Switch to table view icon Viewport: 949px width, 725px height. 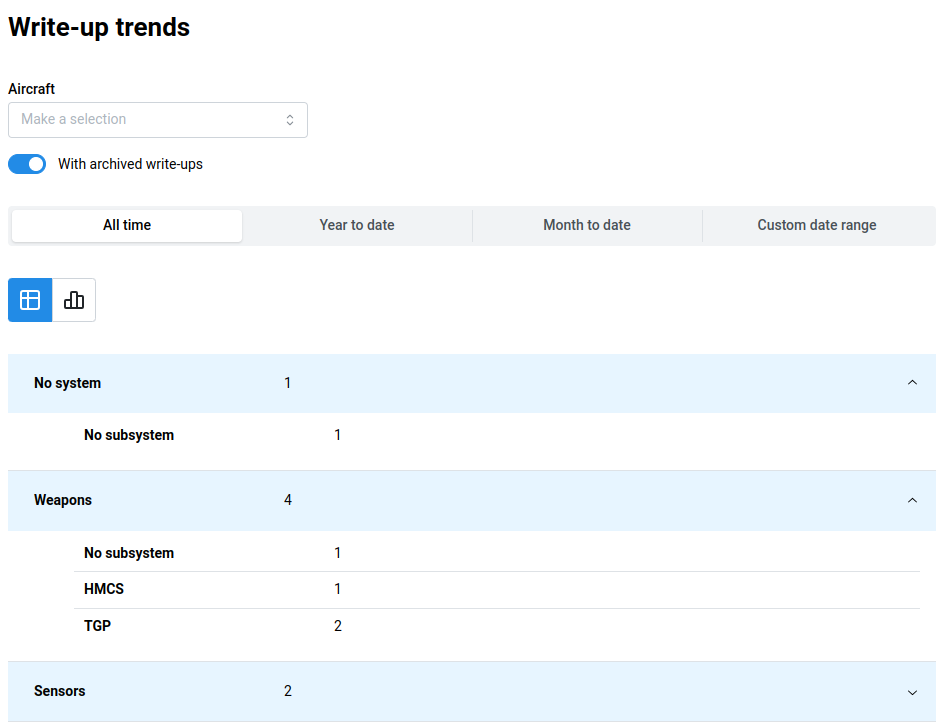30,300
